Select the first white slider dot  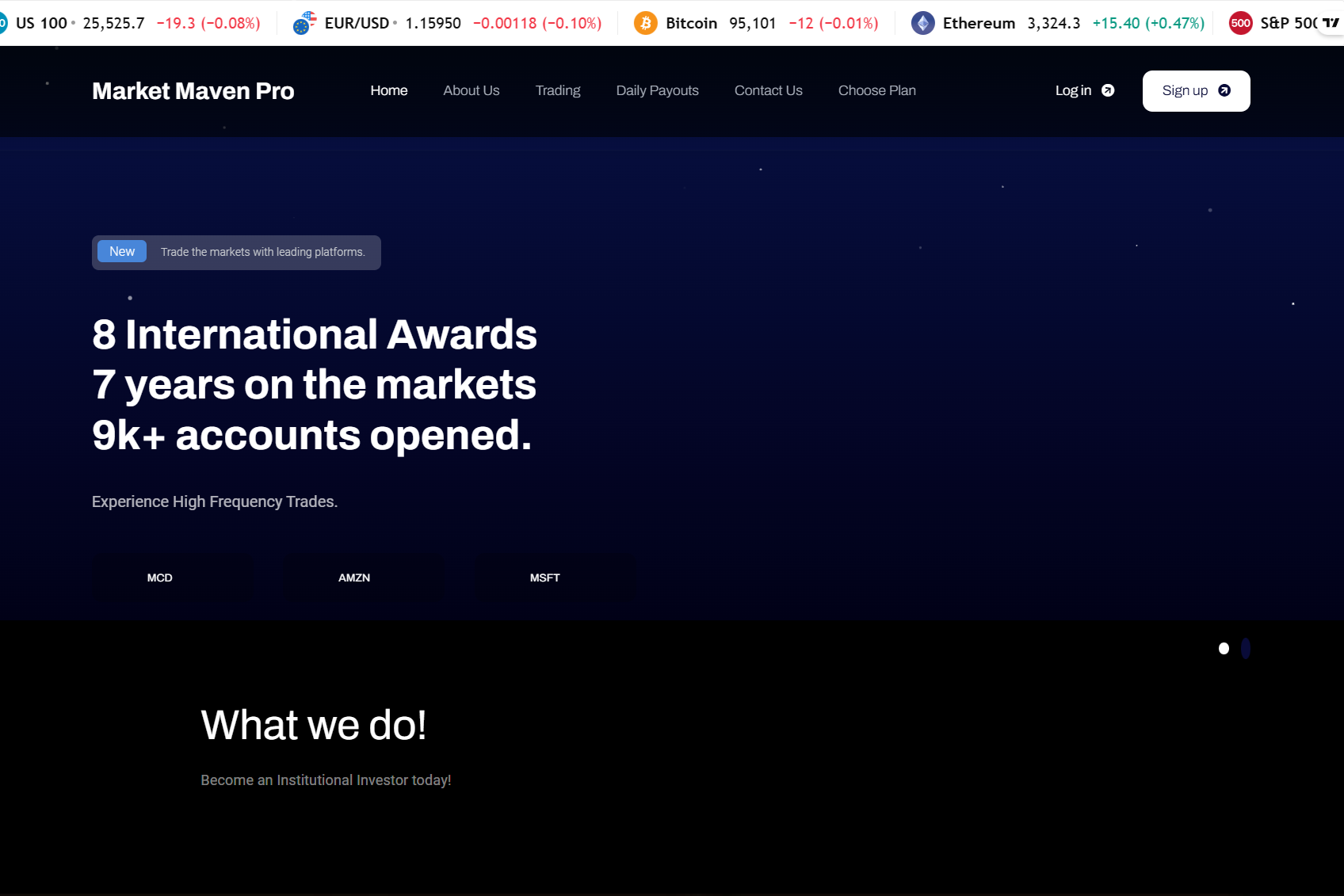(x=1224, y=649)
